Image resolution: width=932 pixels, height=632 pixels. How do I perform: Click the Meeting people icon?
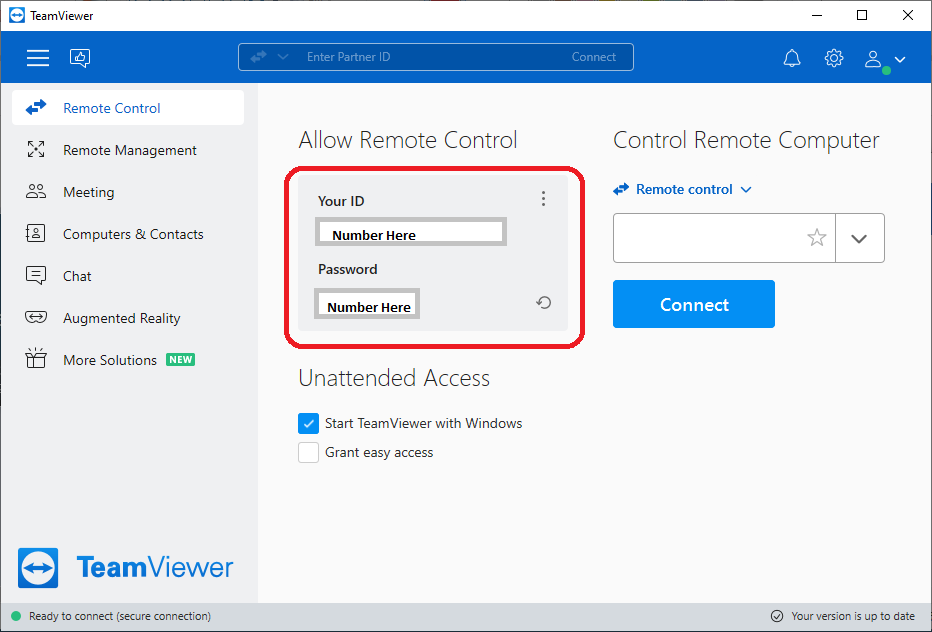click(36, 191)
